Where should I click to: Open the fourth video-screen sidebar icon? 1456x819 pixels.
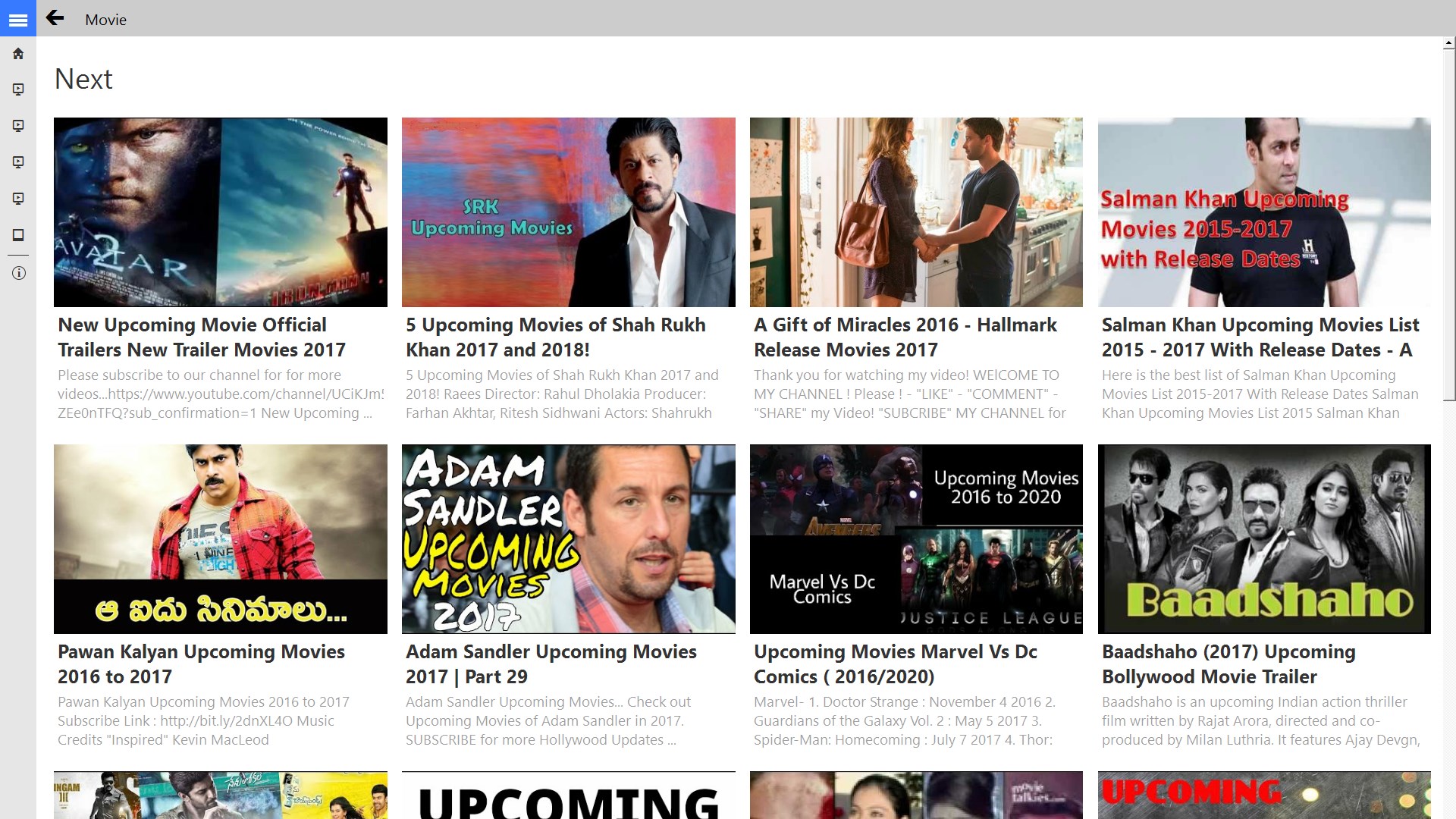tap(18, 199)
